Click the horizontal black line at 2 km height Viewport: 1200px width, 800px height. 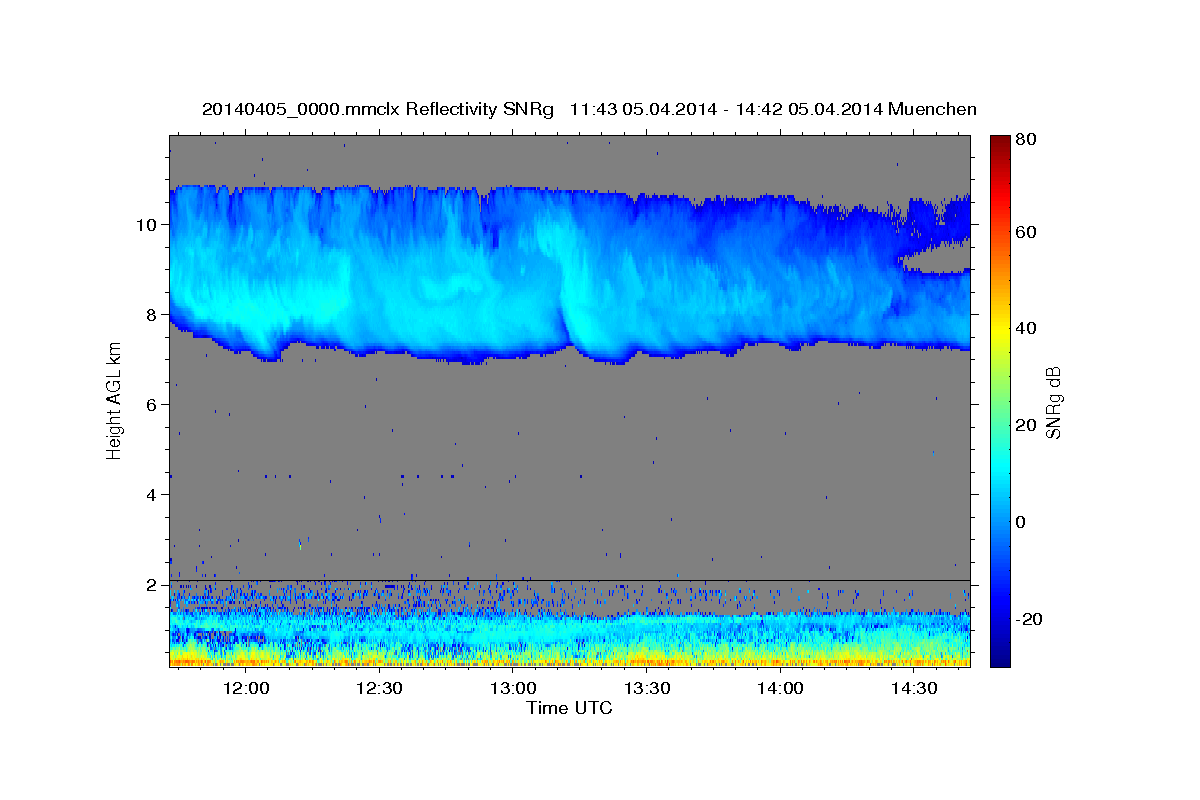(569, 580)
